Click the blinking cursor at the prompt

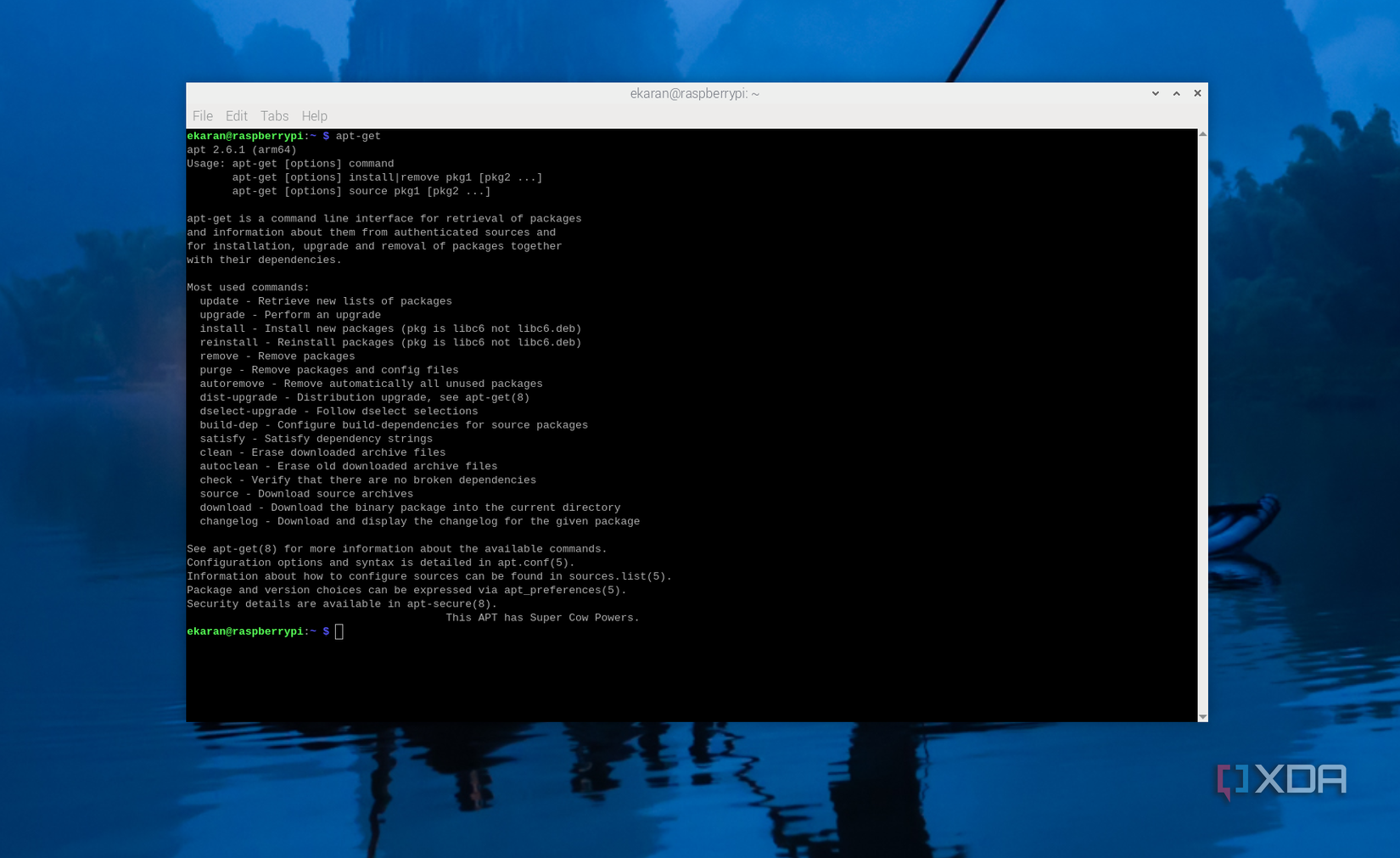point(339,631)
